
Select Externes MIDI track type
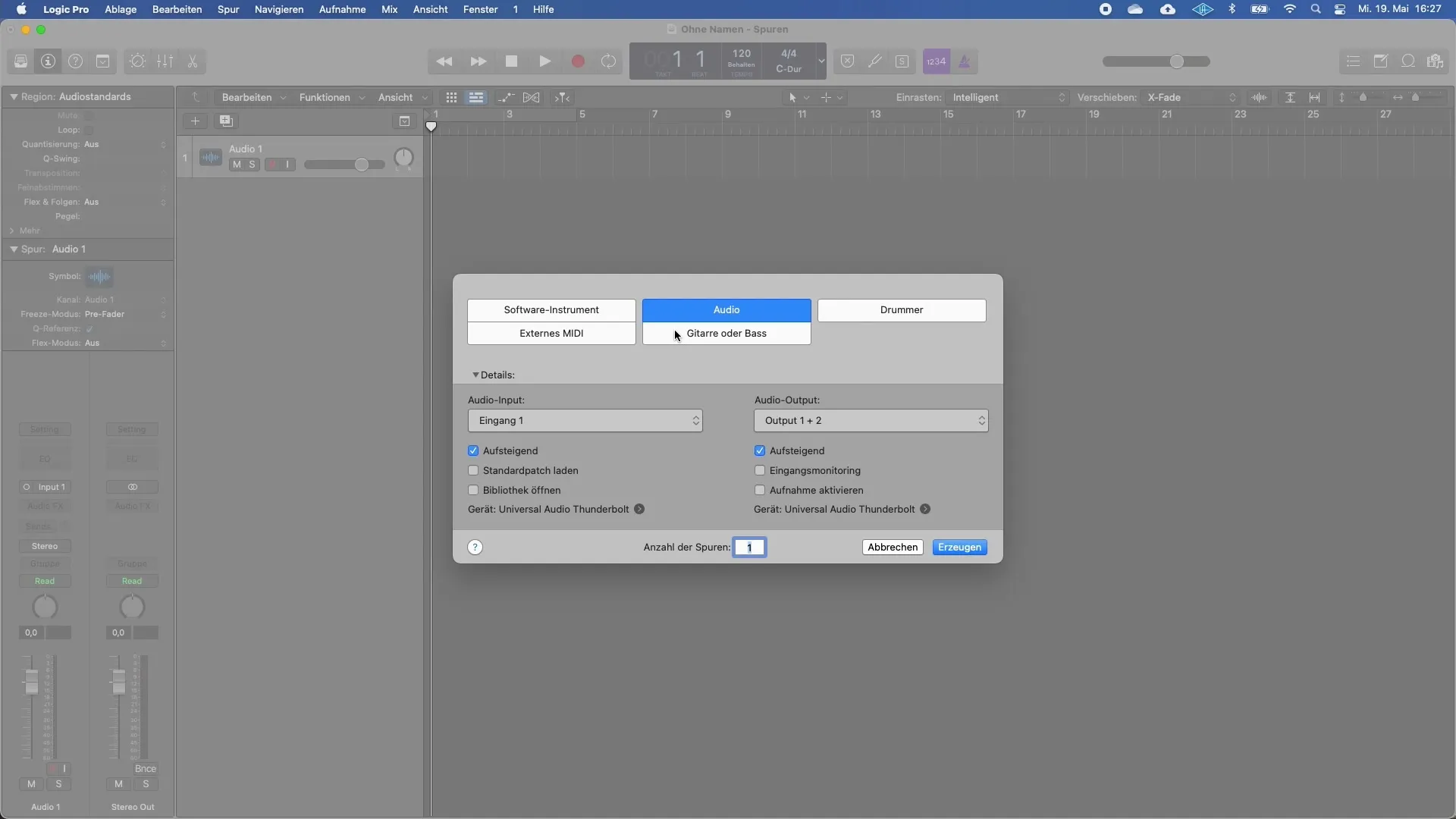tap(551, 334)
